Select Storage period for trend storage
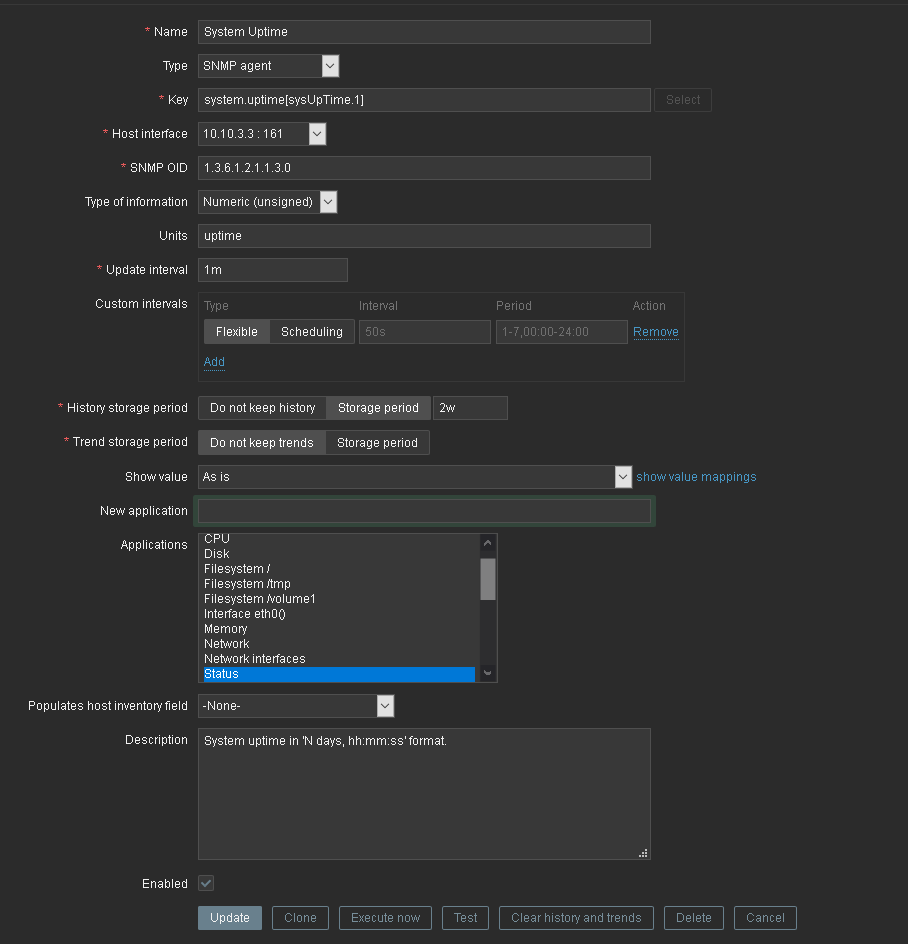908x944 pixels. (x=377, y=443)
